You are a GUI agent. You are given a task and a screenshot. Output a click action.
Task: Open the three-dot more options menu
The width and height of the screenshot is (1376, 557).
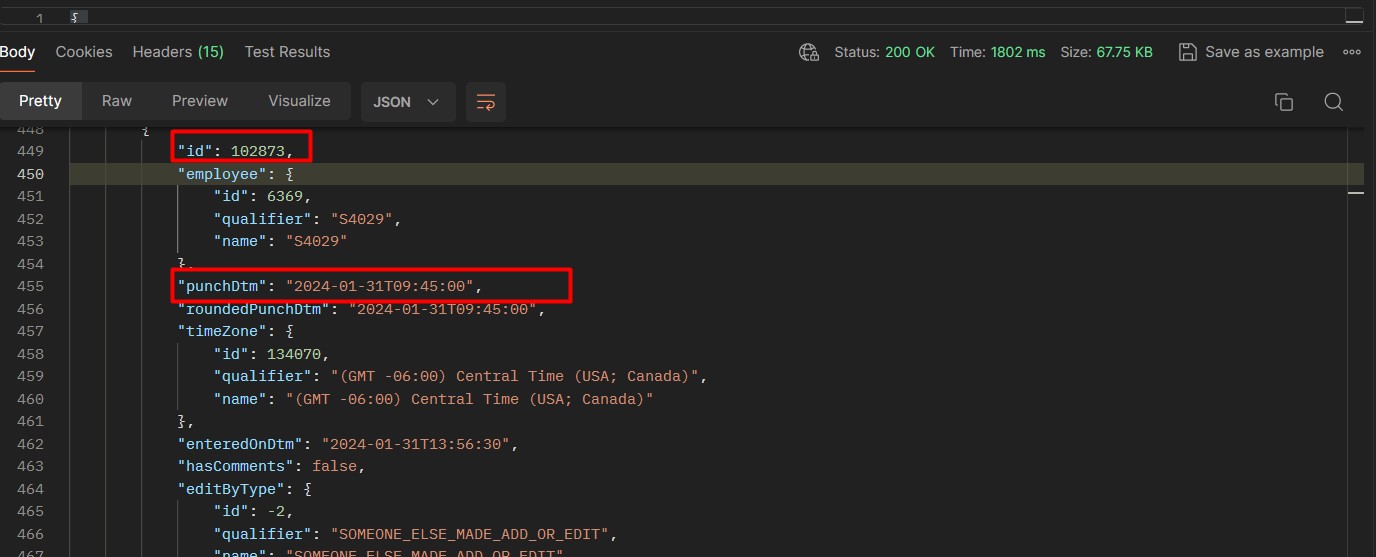click(1352, 52)
